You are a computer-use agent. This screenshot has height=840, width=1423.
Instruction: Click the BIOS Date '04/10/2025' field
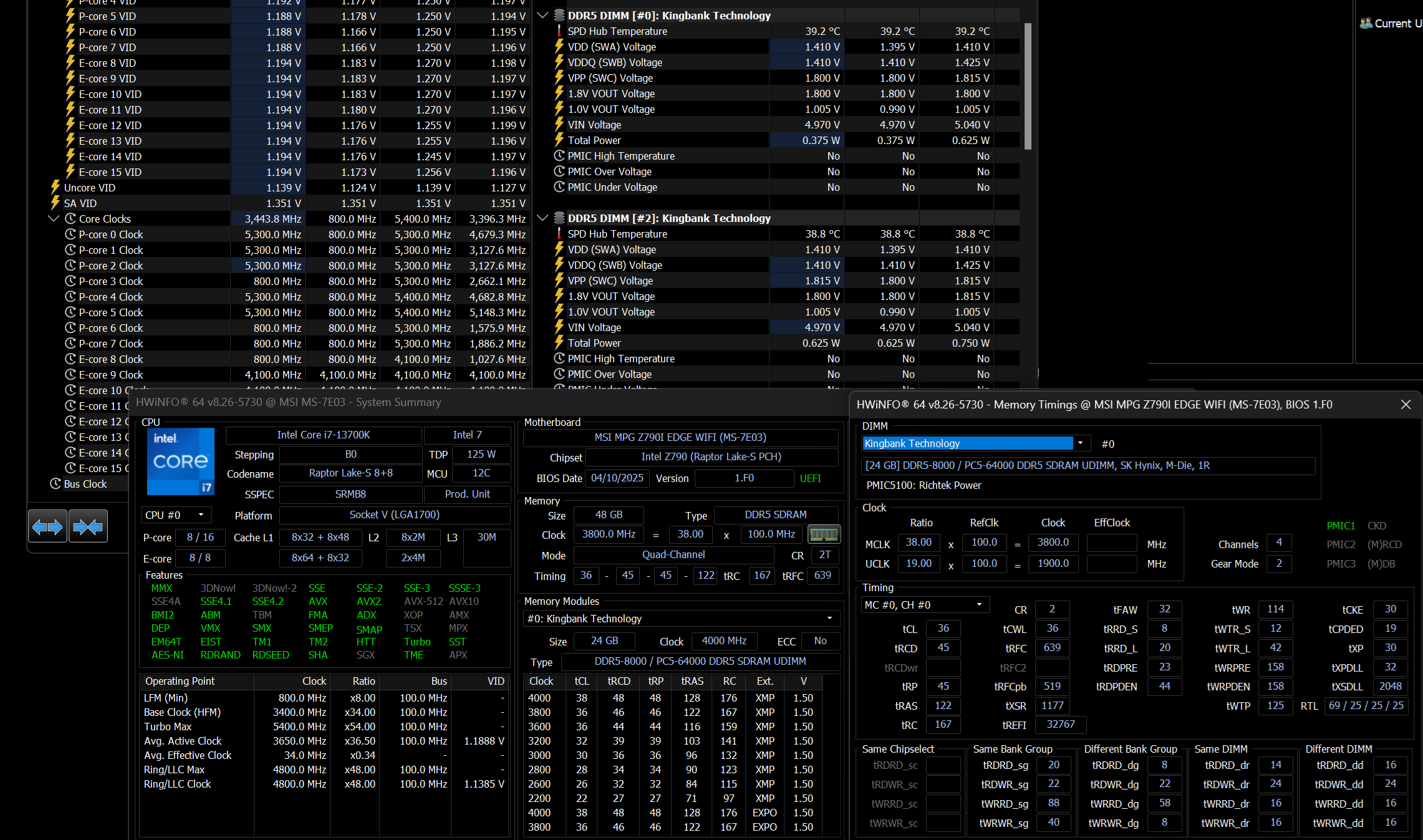617,478
